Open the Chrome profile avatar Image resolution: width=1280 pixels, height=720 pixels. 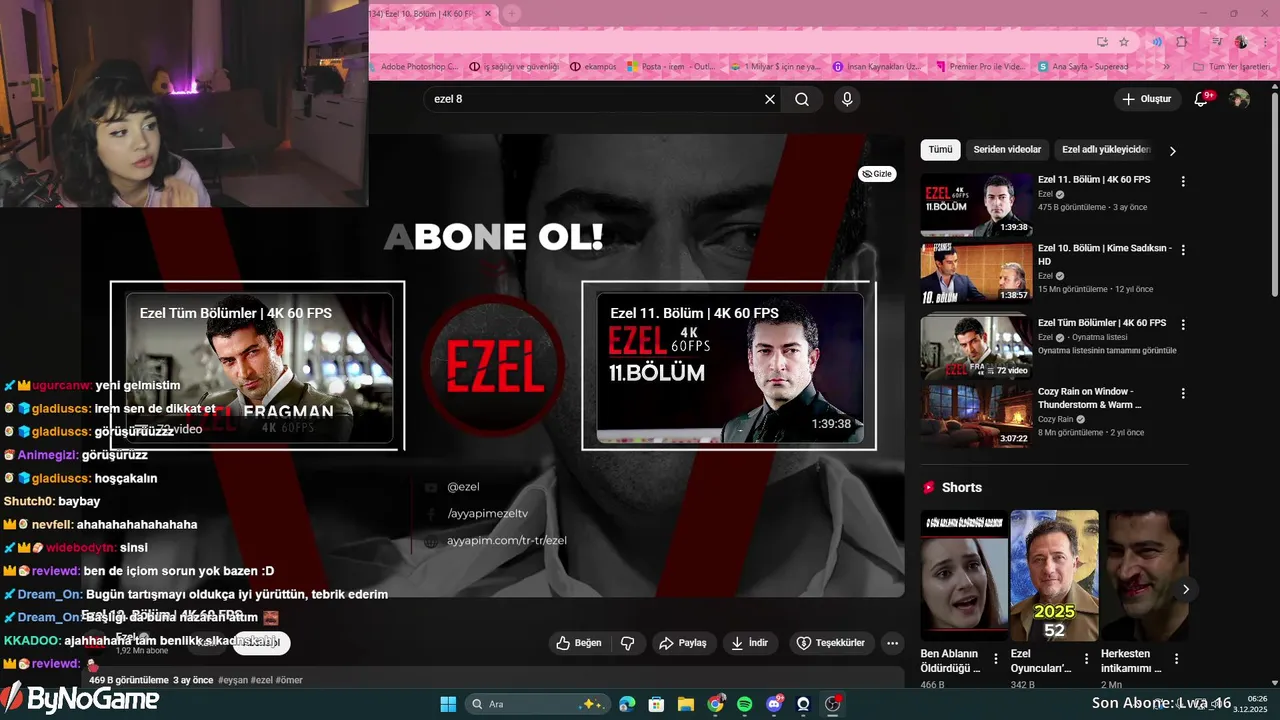[1241, 42]
